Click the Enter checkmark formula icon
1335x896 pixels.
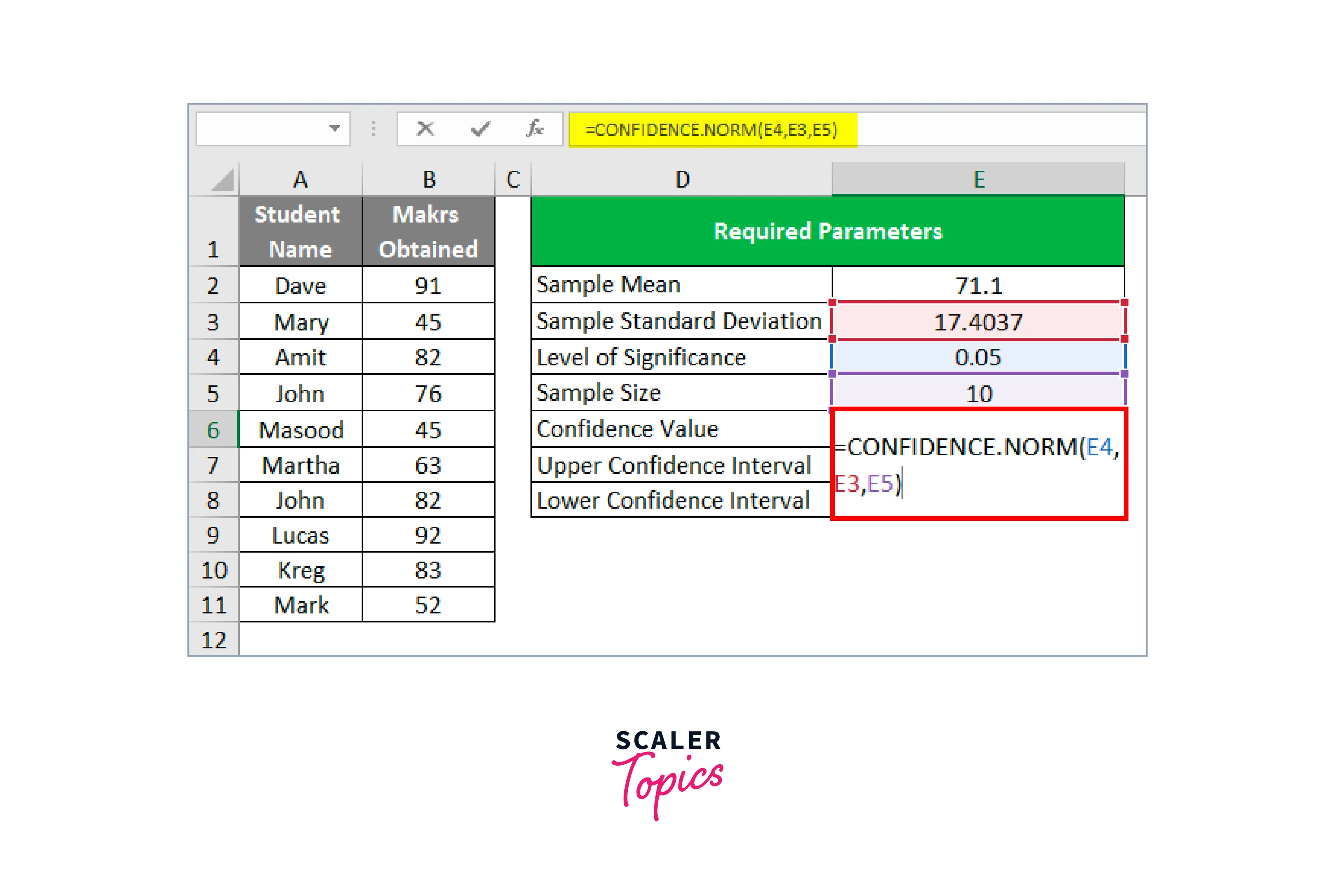pos(480,129)
